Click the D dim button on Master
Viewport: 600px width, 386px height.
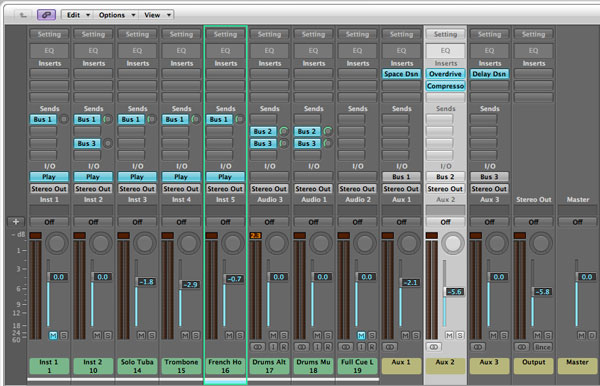click(592, 336)
